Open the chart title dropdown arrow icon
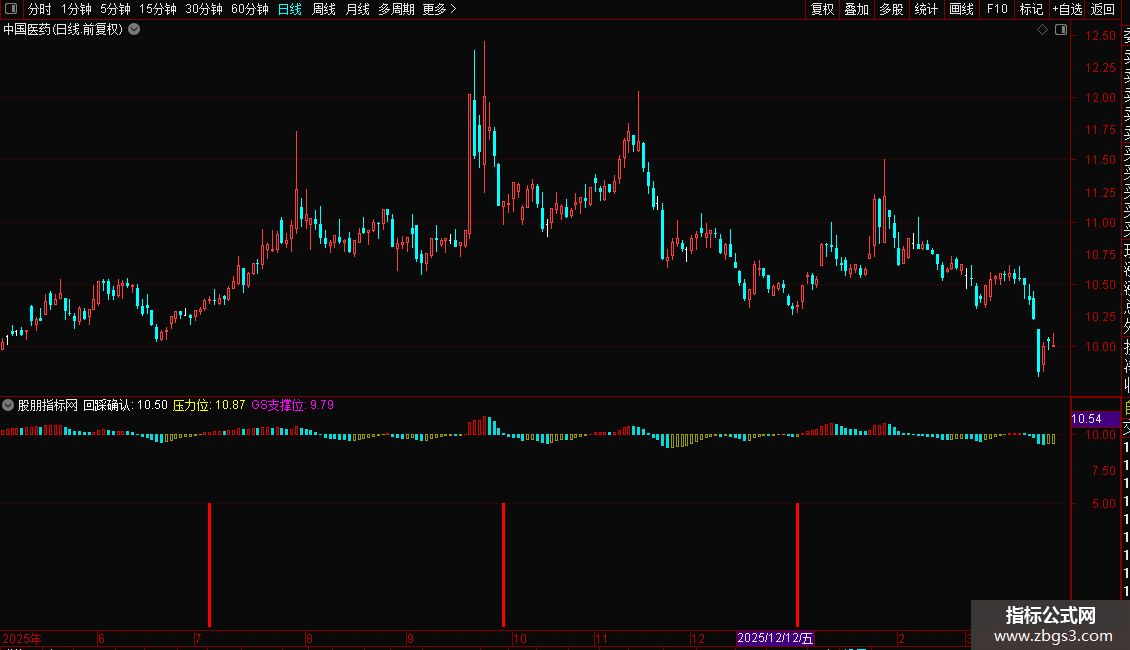Viewport: 1130px width, 650px height. coord(134,30)
